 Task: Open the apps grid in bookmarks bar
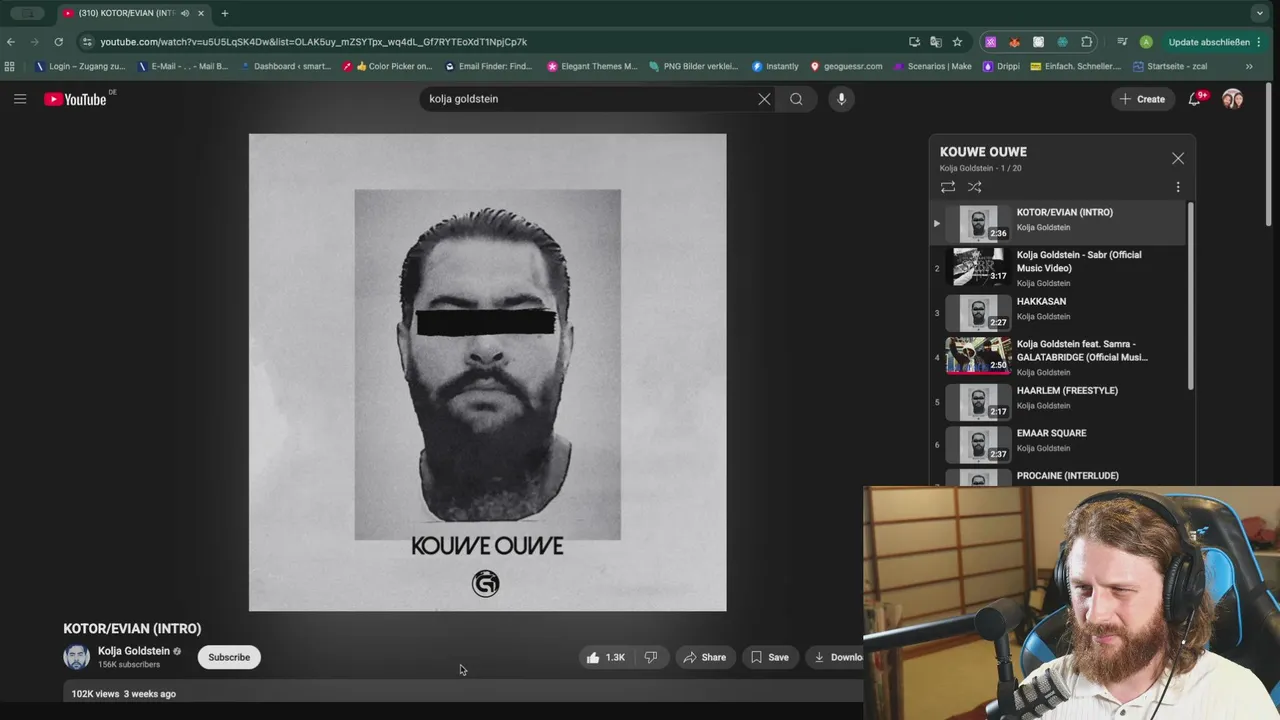coord(10,66)
